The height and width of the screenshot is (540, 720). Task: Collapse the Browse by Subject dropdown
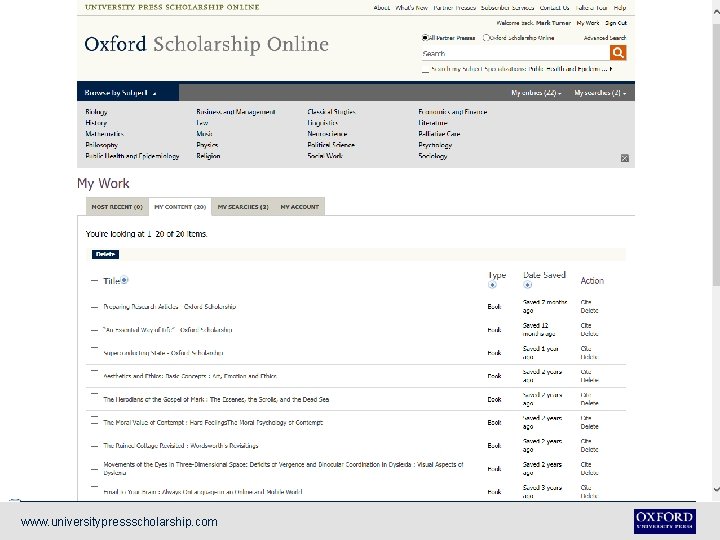(x=128, y=93)
